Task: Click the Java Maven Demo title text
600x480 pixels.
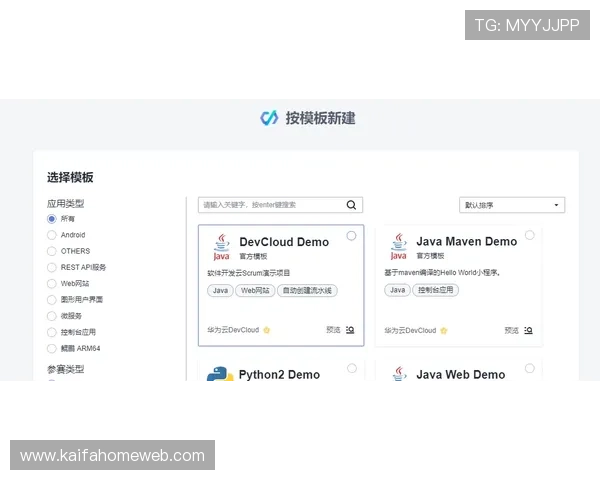Action: point(467,242)
